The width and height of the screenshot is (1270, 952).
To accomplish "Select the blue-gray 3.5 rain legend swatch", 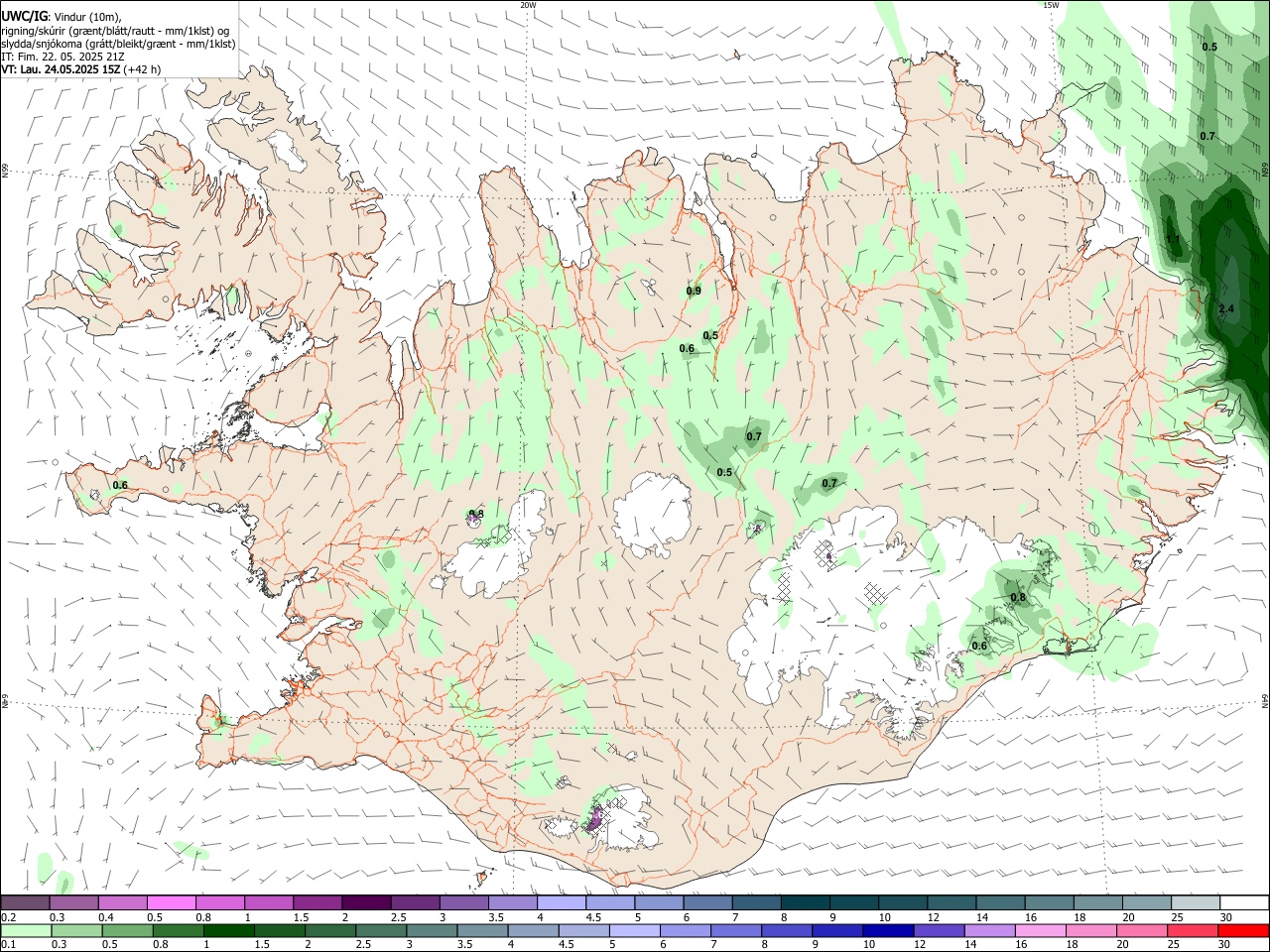I will [482, 930].
